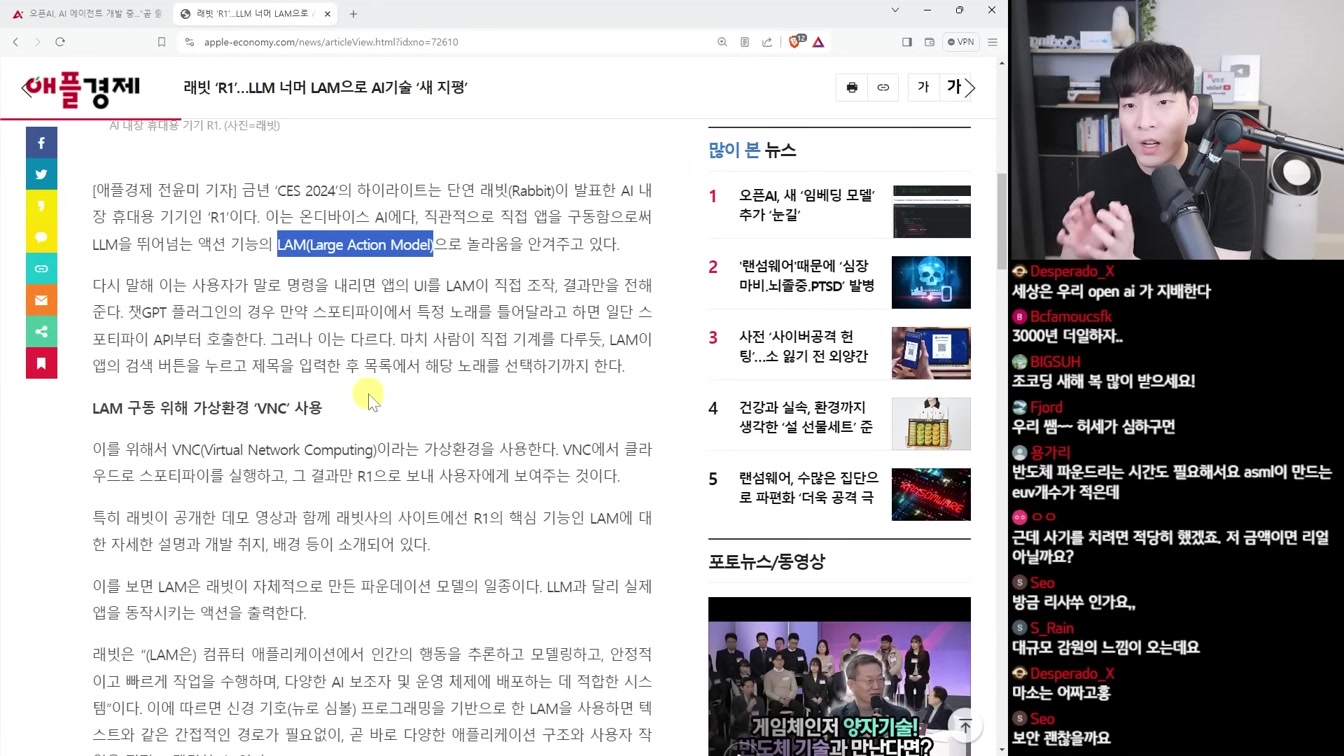Click gift set thumbnail image

(x=931, y=424)
